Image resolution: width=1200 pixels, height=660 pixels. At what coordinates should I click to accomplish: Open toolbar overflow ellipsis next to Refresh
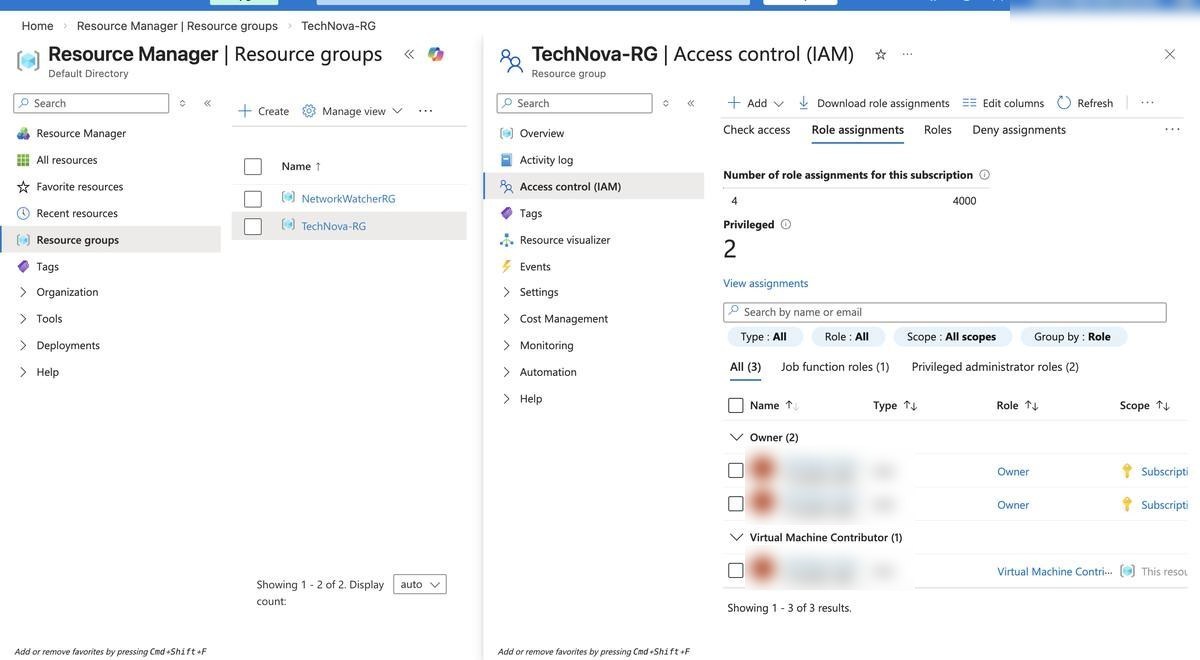pyautogui.click(x=1147, y=103)
